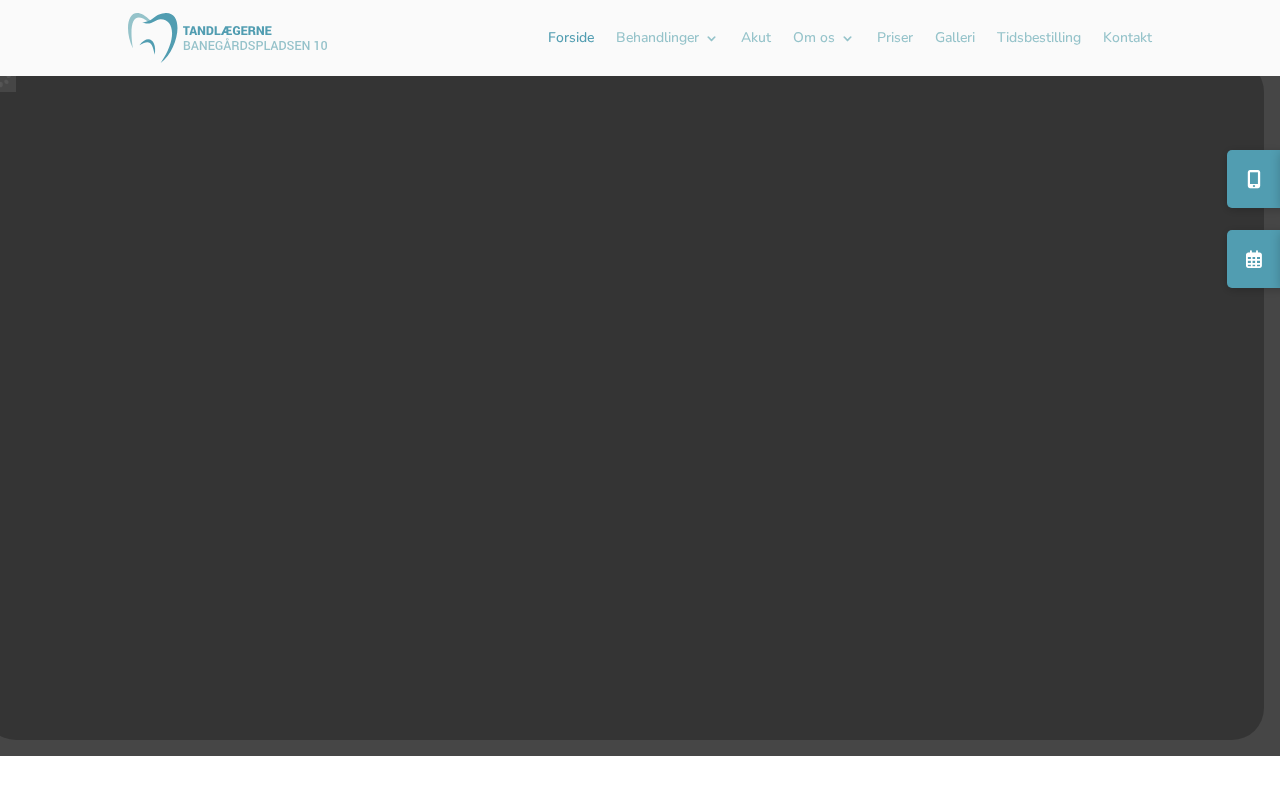Click the BANEGÅRDSPLADSEN 10 logo text
Image resolution: width=1280 pixels, height=800 pixels.
(255, 46)
